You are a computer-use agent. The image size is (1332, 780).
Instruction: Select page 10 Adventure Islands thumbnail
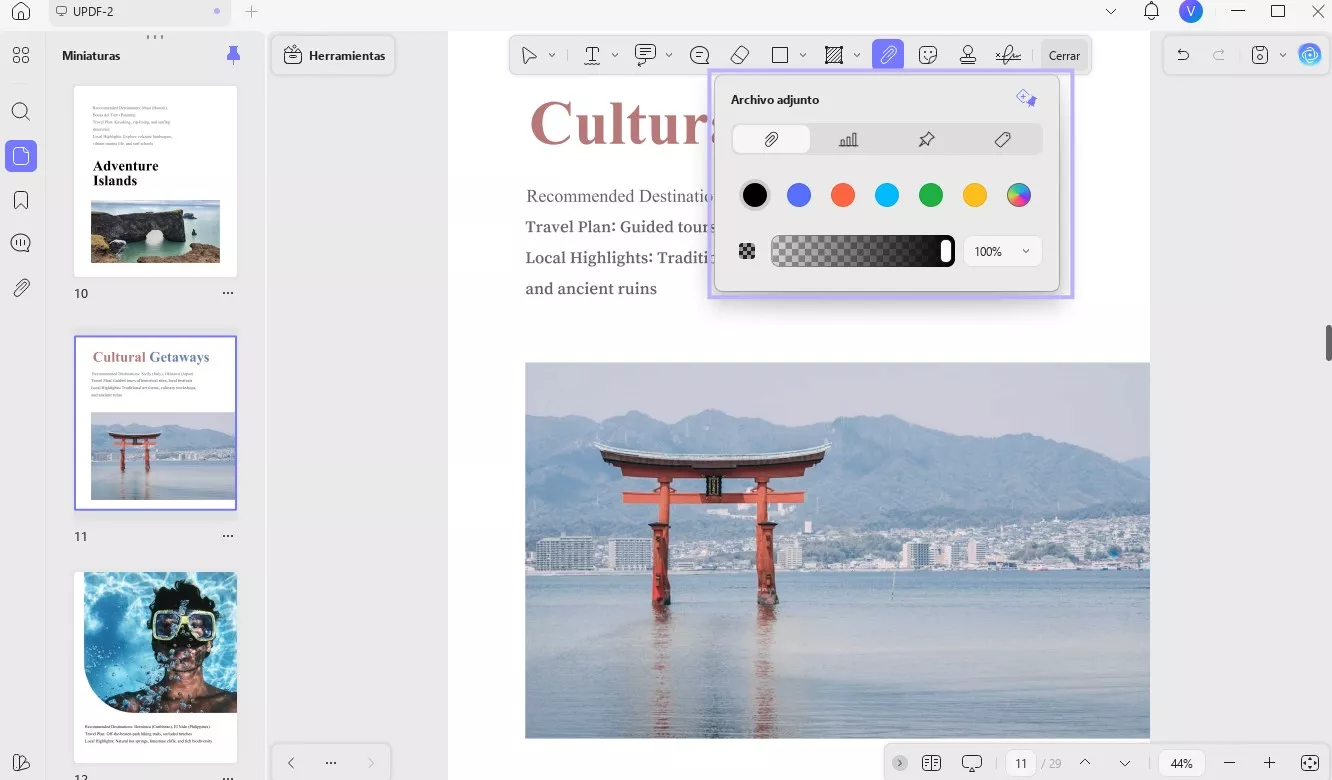click(155, 181)
